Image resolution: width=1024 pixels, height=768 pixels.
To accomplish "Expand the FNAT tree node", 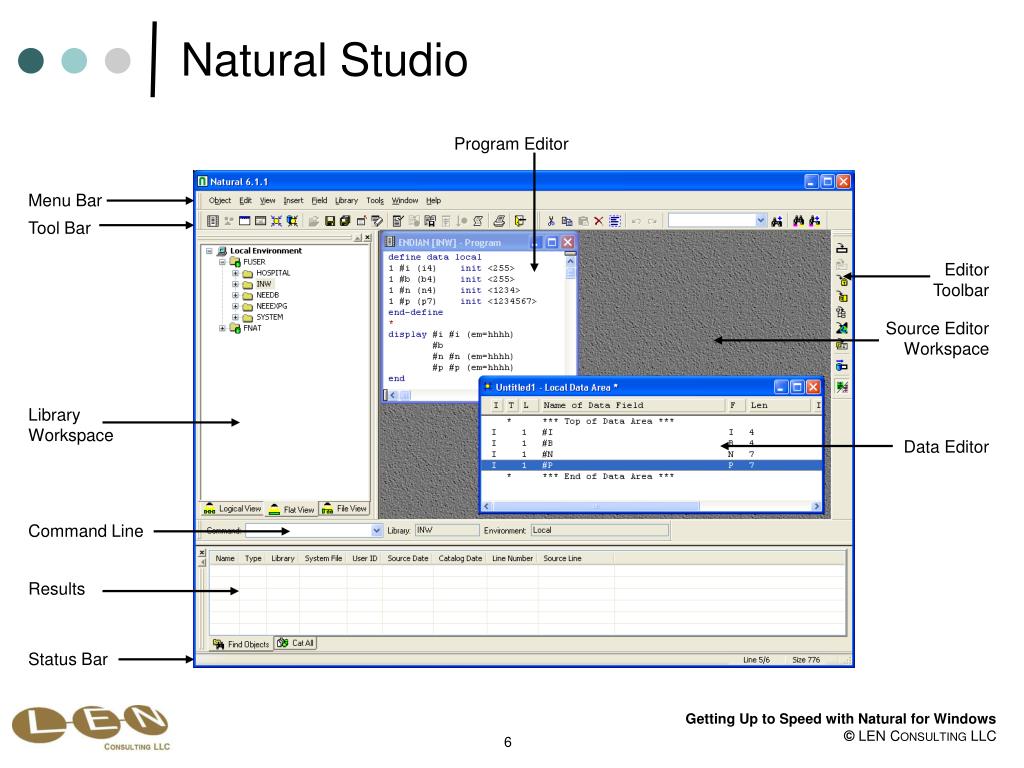I will click(222, 328).
